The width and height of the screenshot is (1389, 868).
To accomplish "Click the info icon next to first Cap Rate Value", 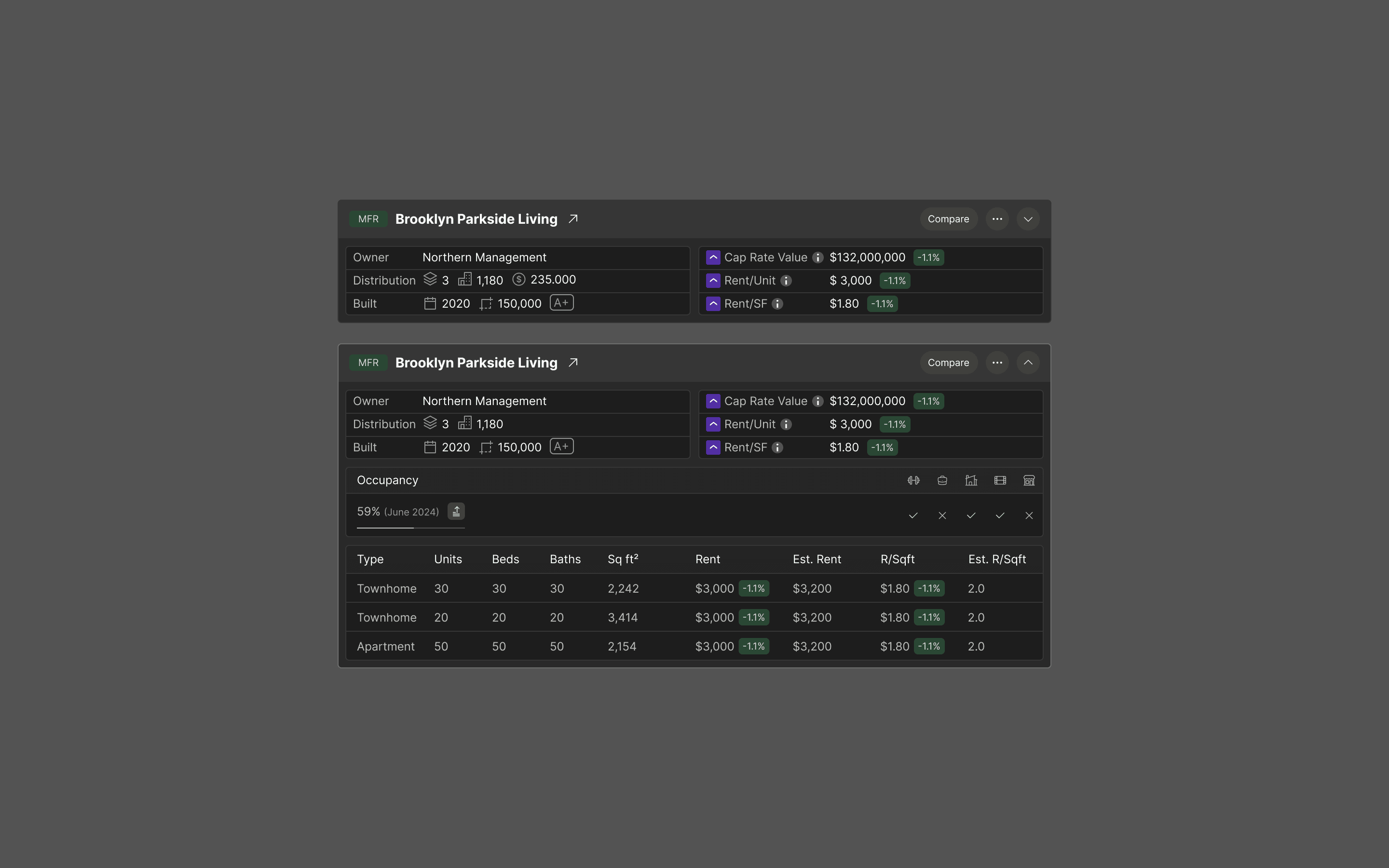I will point(818,258).
